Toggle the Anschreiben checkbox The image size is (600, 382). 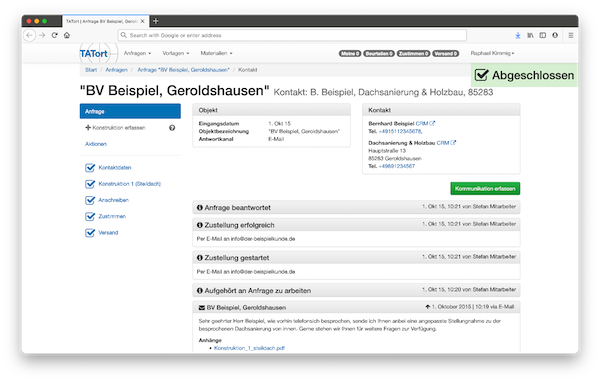point(90,200)
